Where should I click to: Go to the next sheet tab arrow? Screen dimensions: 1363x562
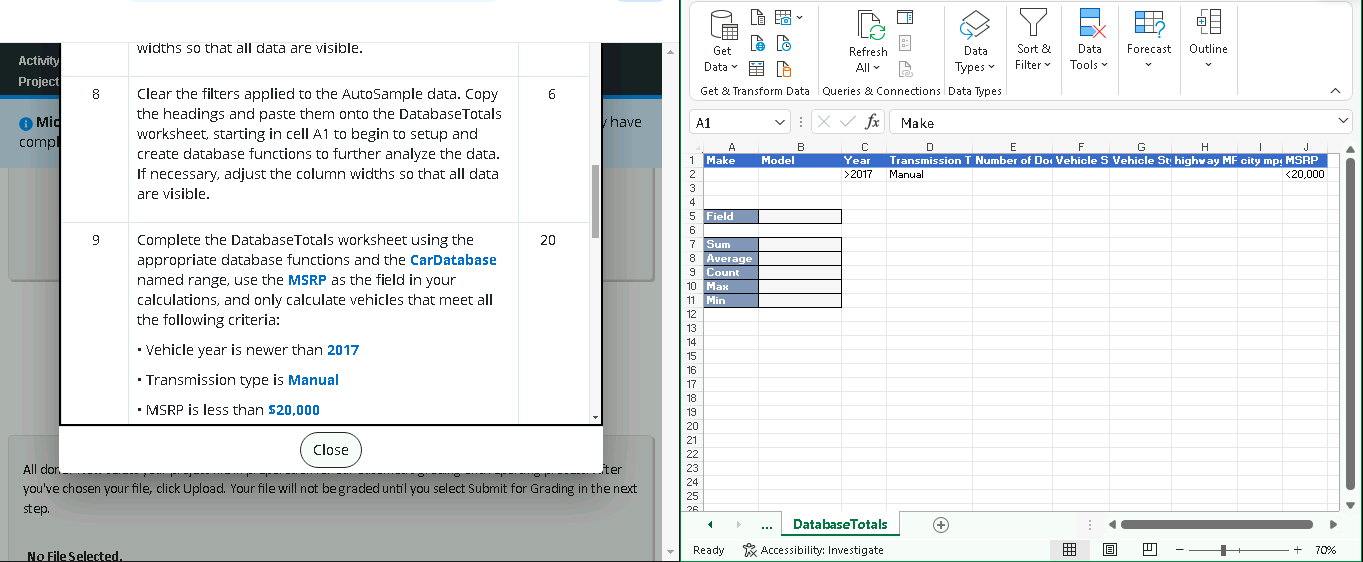[x=738, y=525]
